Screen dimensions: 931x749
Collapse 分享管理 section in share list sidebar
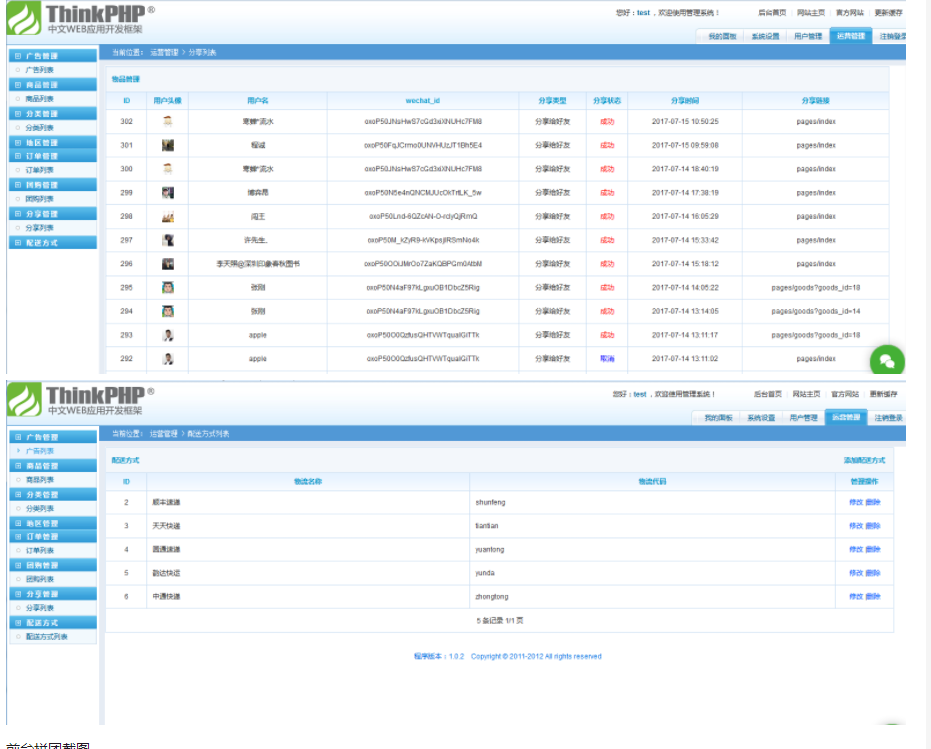pyautogui.click(x=53, y=214)
